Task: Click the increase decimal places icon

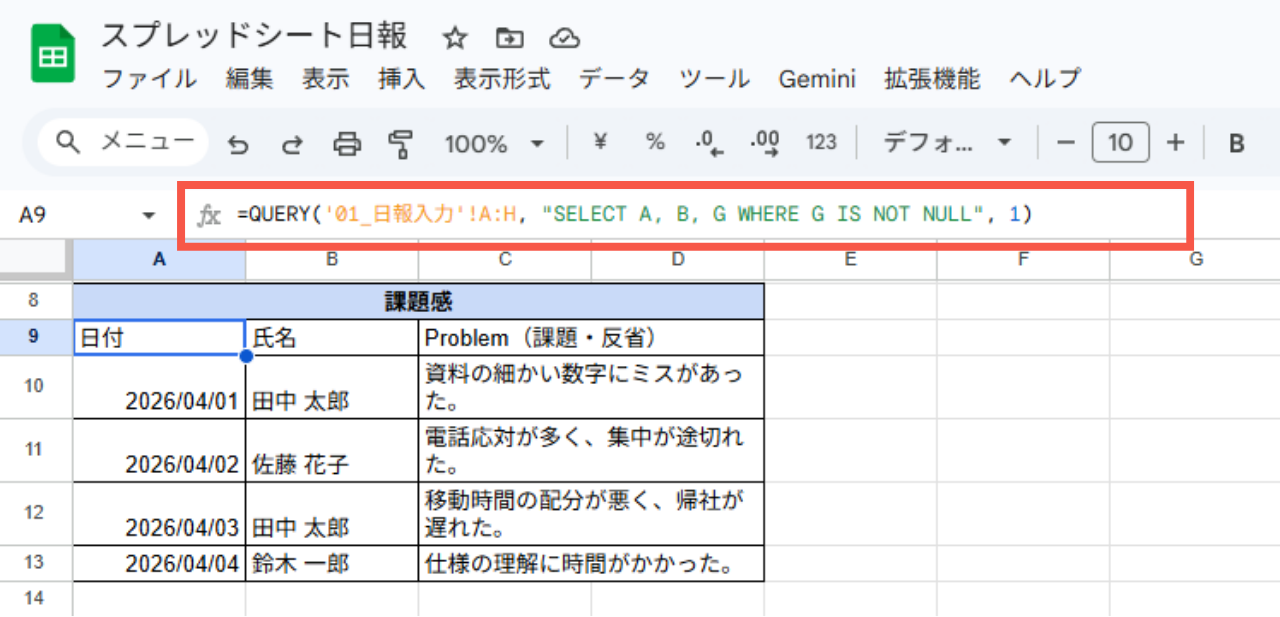Action: click(764, 143)
